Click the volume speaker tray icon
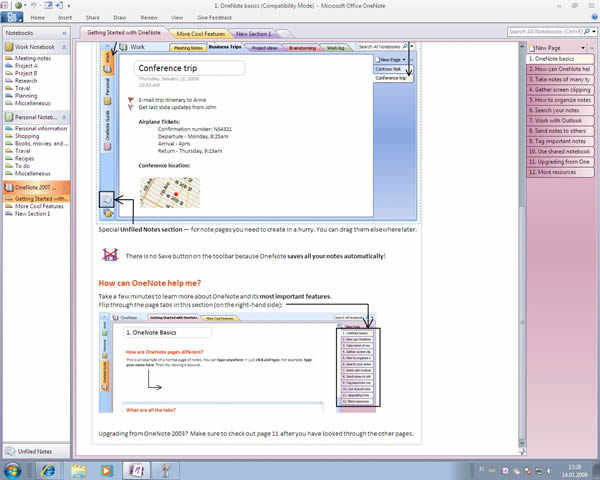Screen dimensions: 600x480 (x=549, y=470)
